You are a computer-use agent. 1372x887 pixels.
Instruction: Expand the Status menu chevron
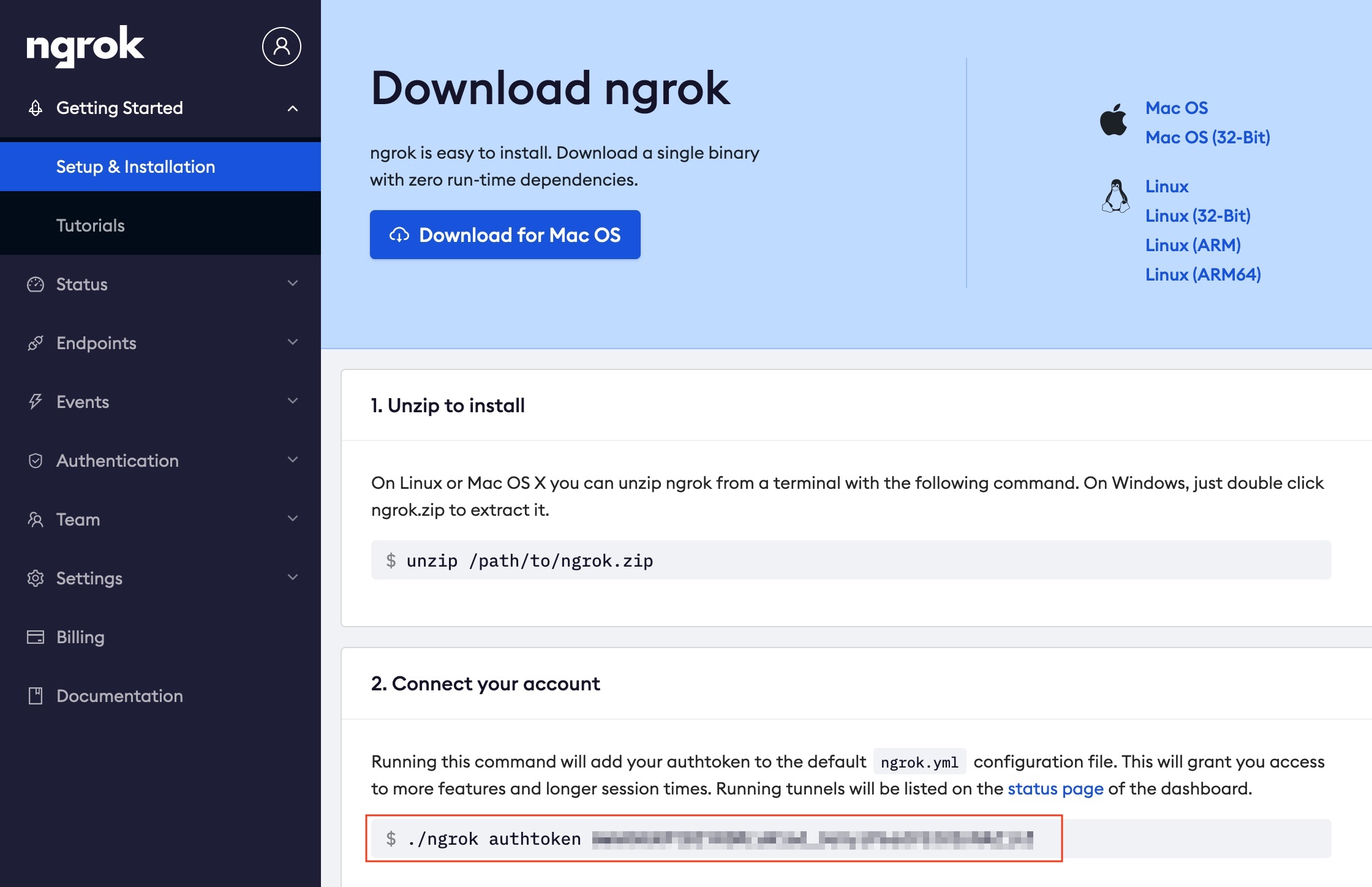[x=293, y=284]
